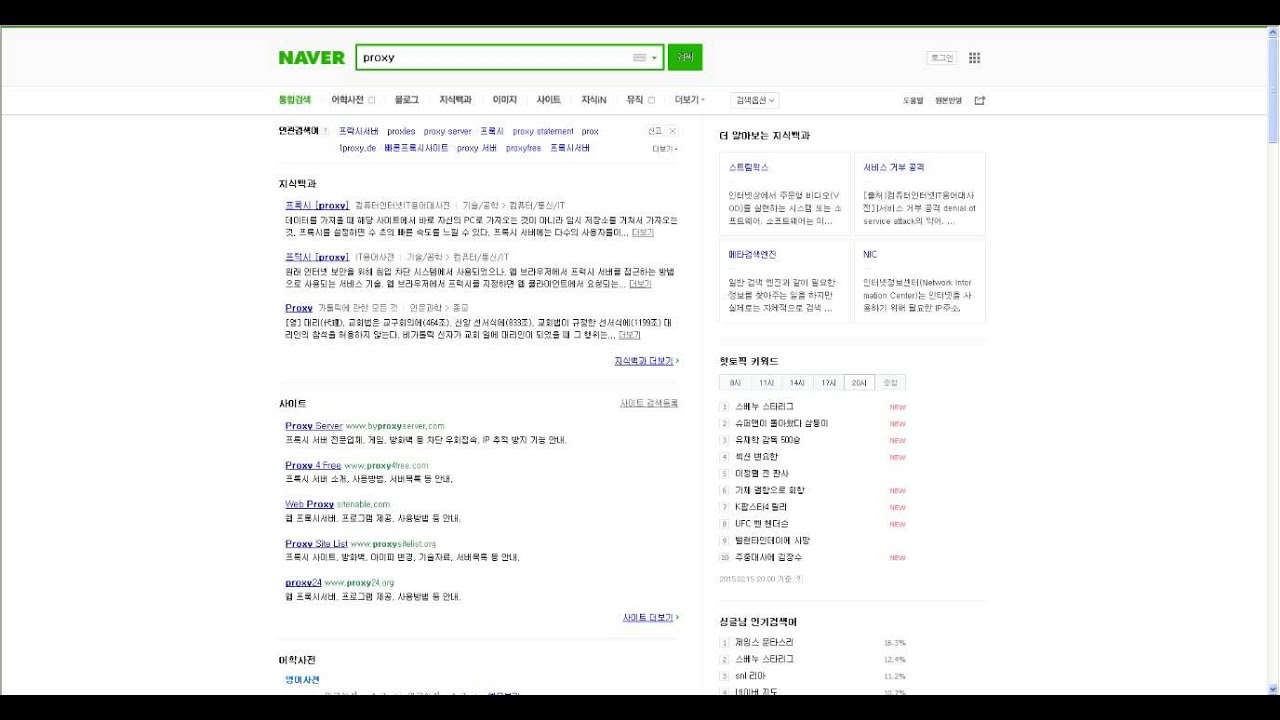
Task: Open the 검색옵션 dropdown
Action: click(755, 100)
